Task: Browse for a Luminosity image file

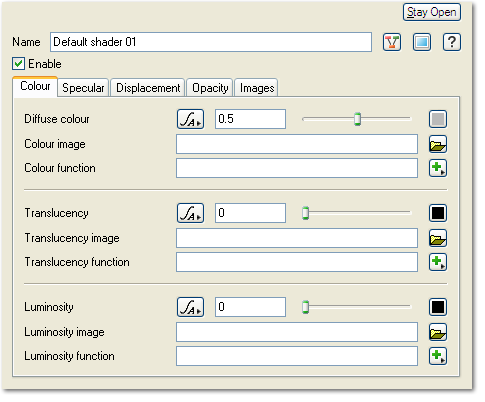Action: [438, 332]
